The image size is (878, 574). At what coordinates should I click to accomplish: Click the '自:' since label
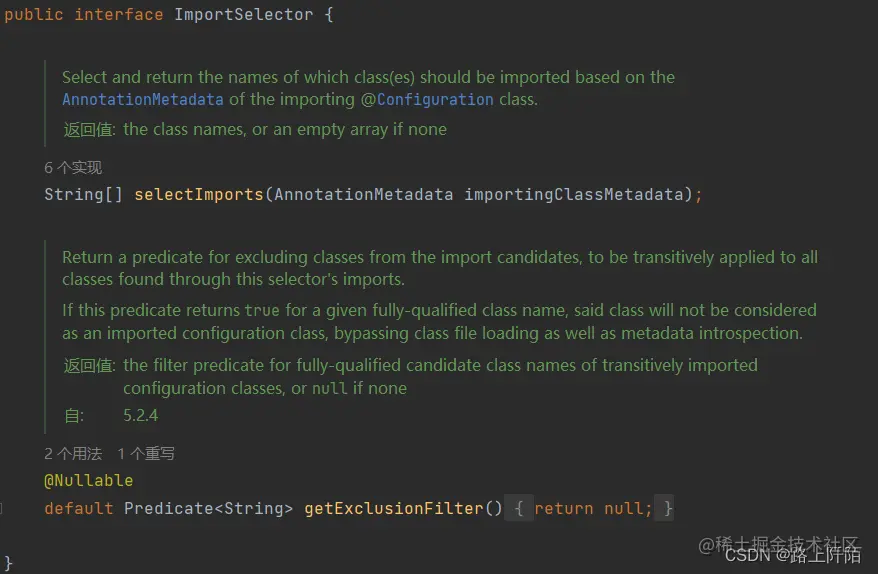tap(74, 416)
